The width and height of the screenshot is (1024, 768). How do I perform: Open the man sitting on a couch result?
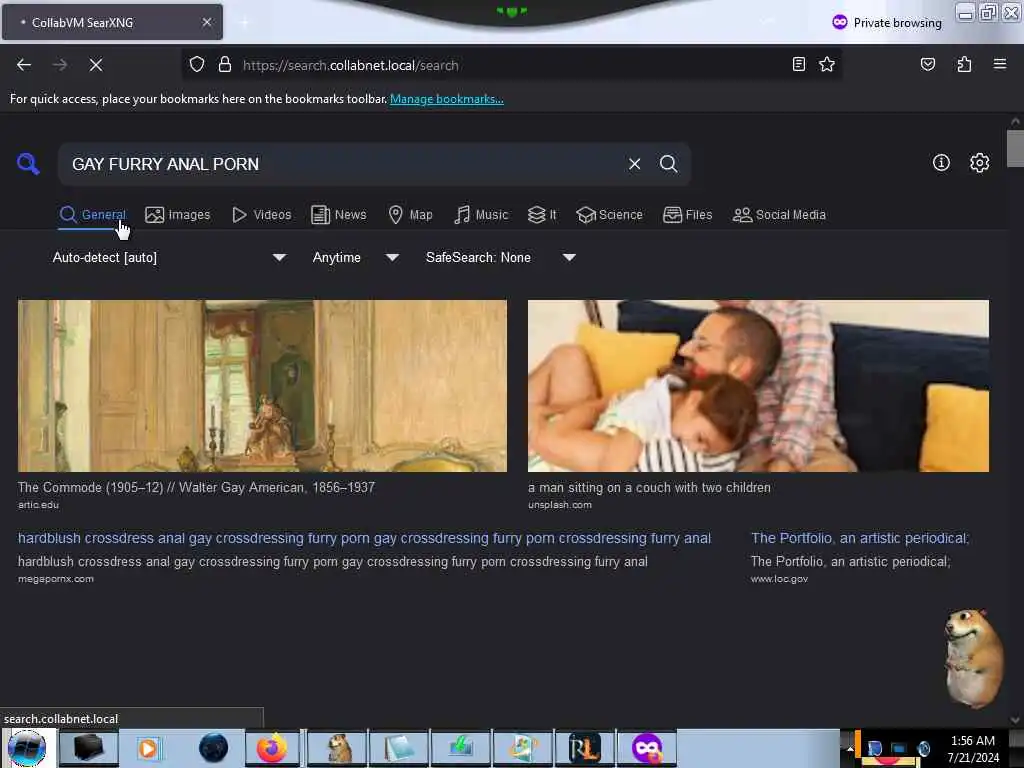click(649, 487)
